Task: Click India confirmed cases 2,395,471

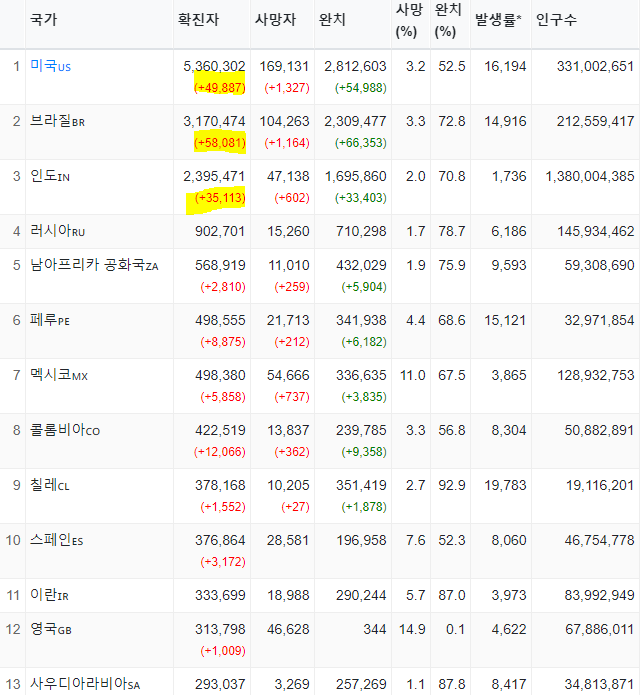Action: [x=214, y=176]
